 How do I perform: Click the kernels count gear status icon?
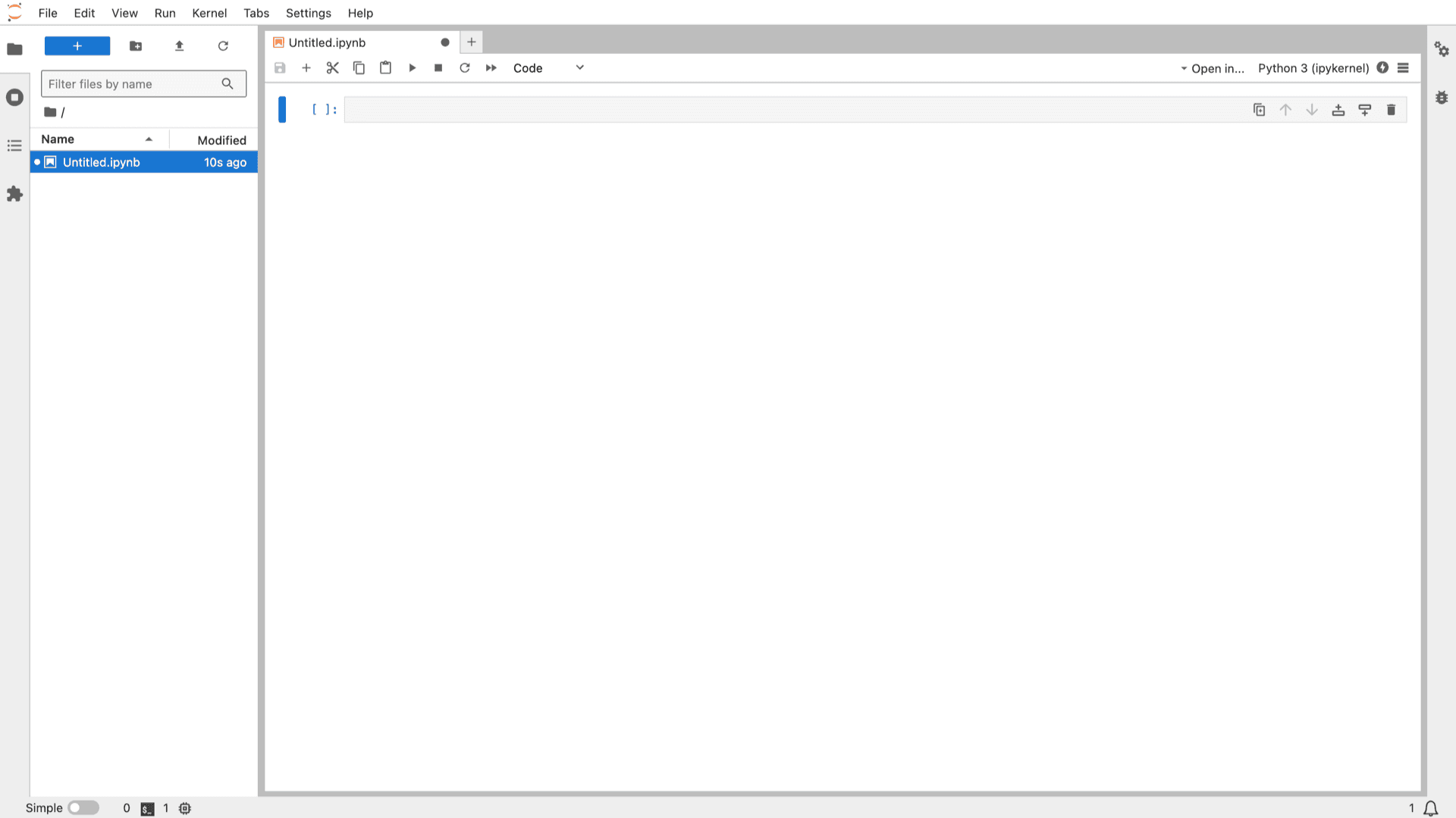click(x=185, y=808)
